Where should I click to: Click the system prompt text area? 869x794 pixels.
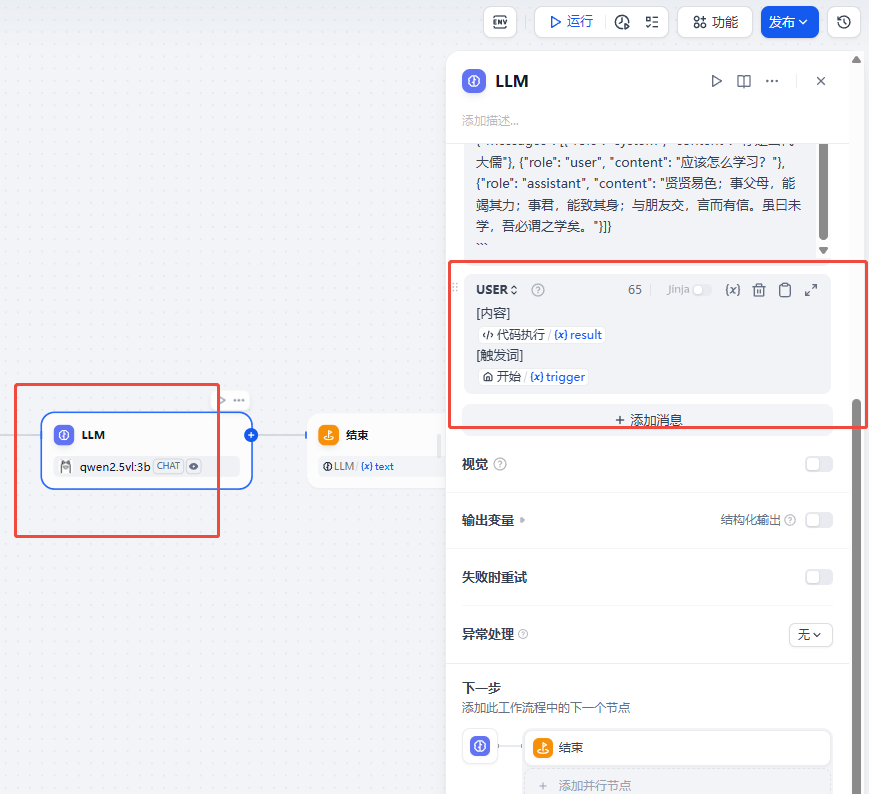pyautogui.click(x=641, y=195)
